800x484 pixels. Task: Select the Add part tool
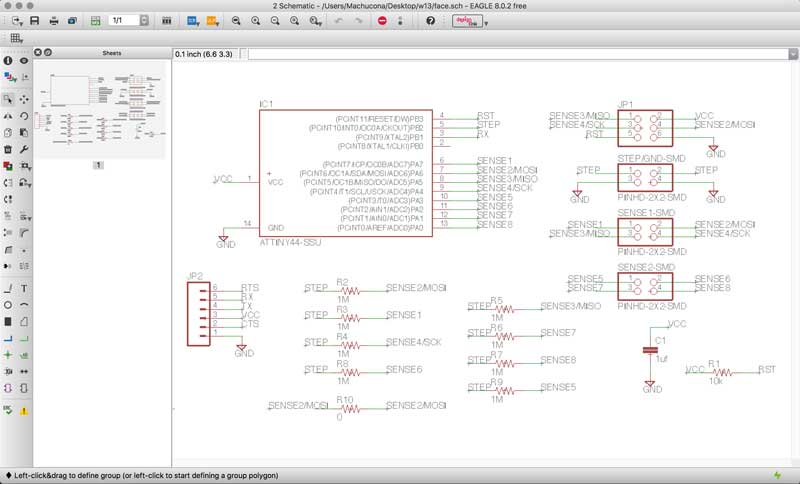click(x=8, y=166)
